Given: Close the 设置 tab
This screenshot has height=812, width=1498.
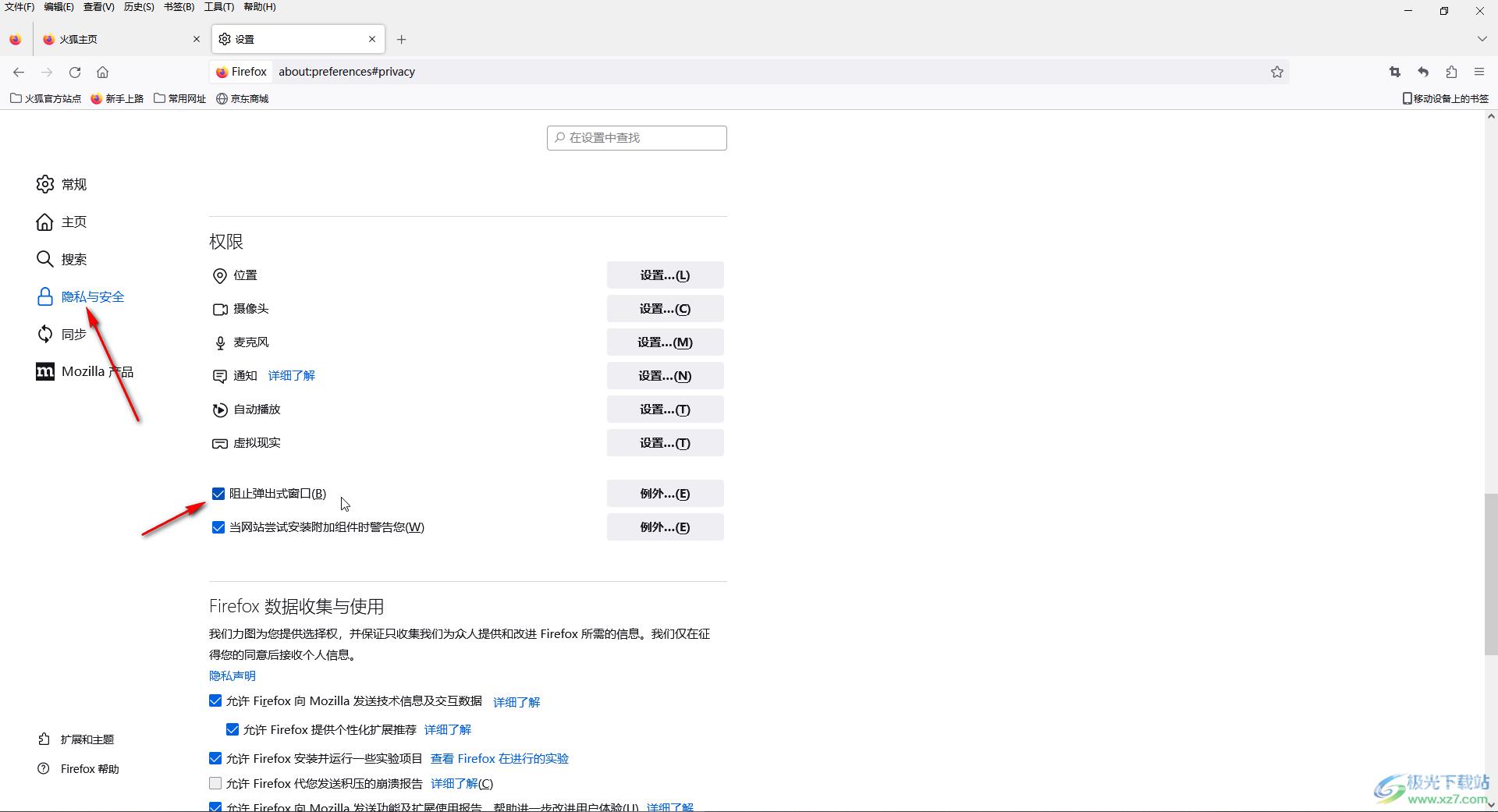Looking at the screenshot, I should pos(372,39).
